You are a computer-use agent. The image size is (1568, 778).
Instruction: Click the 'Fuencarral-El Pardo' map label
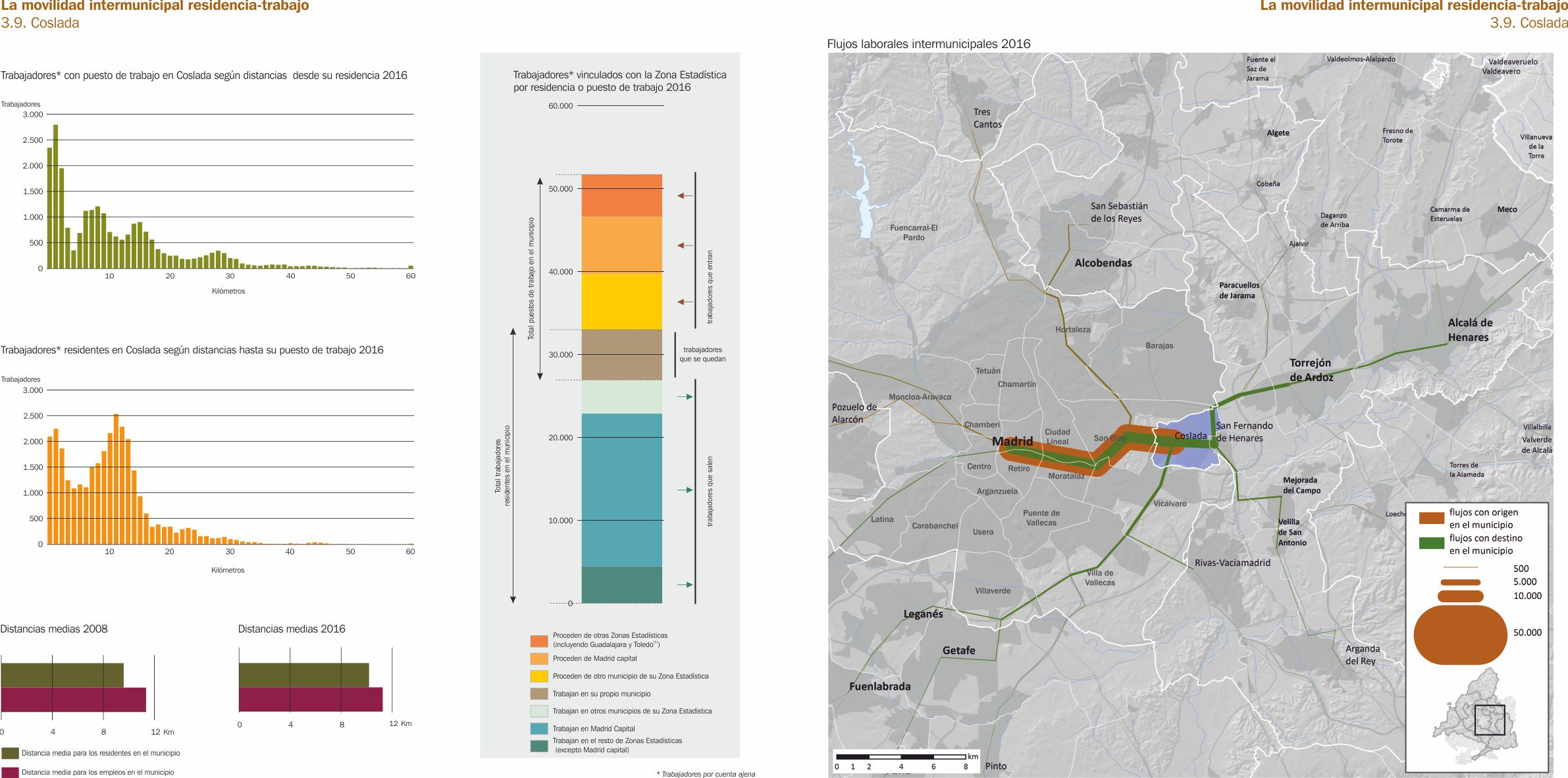[x=914, y=232]
